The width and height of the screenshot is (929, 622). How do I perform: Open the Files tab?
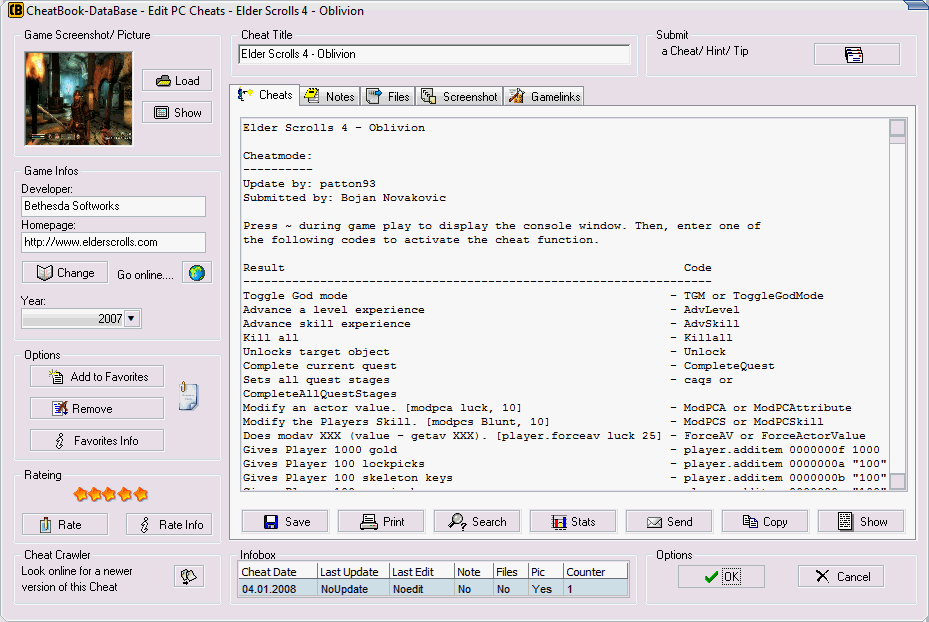coord(388,96)
